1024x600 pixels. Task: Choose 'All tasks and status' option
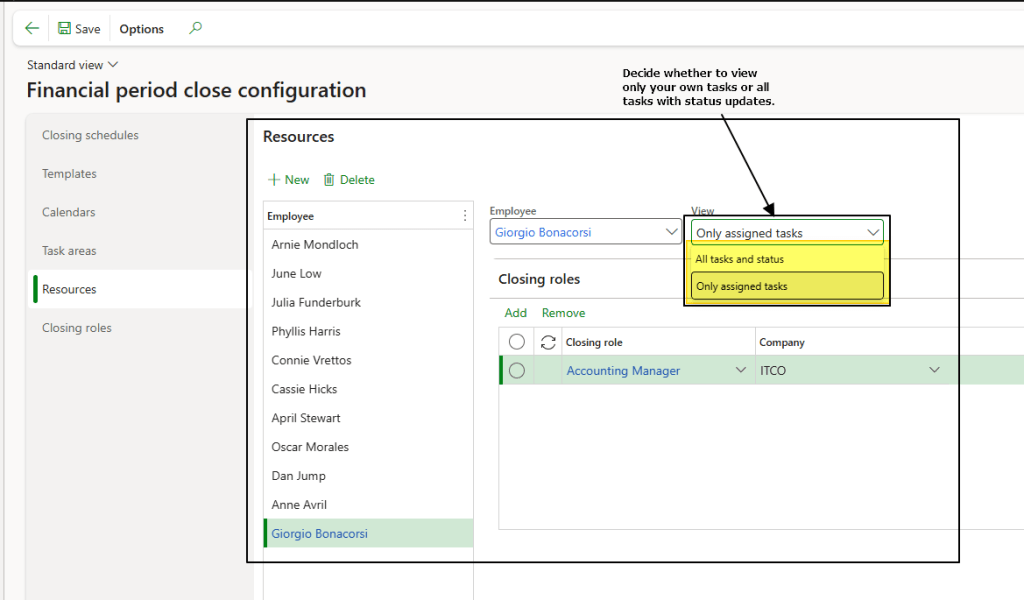(740, 259)
